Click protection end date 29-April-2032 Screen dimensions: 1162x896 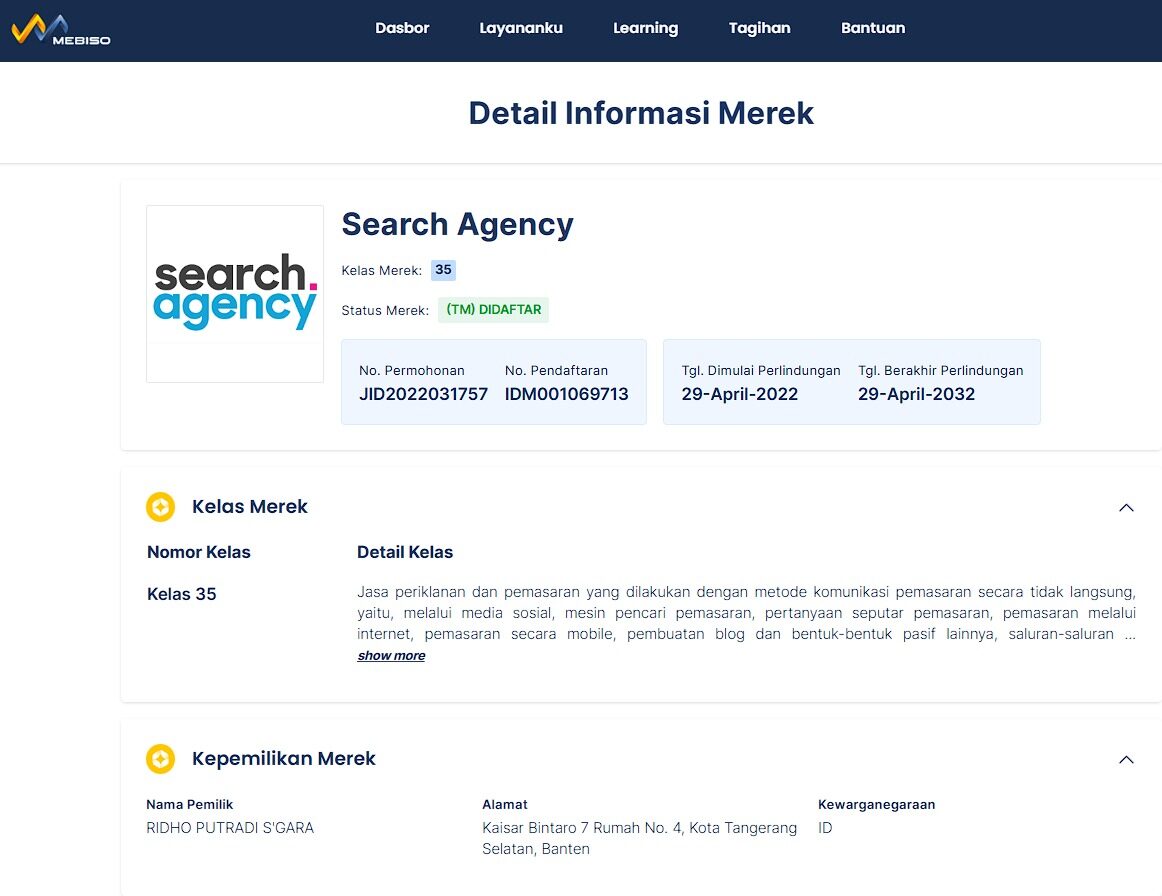coord(917,394)
